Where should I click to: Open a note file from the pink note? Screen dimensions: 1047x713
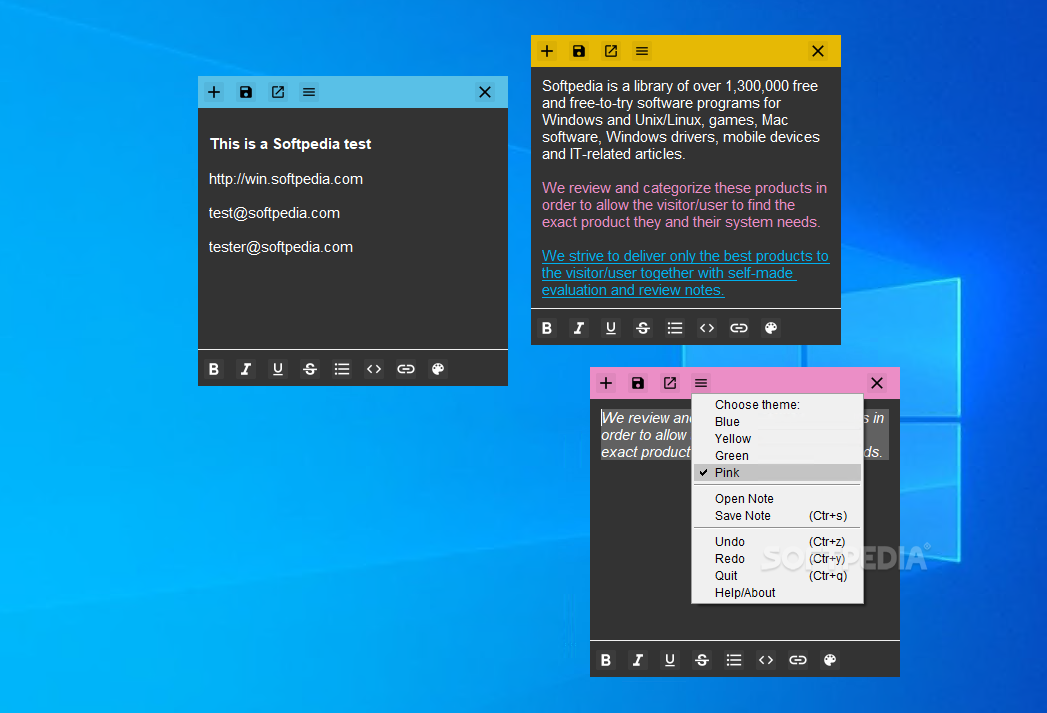pos(670,383)
